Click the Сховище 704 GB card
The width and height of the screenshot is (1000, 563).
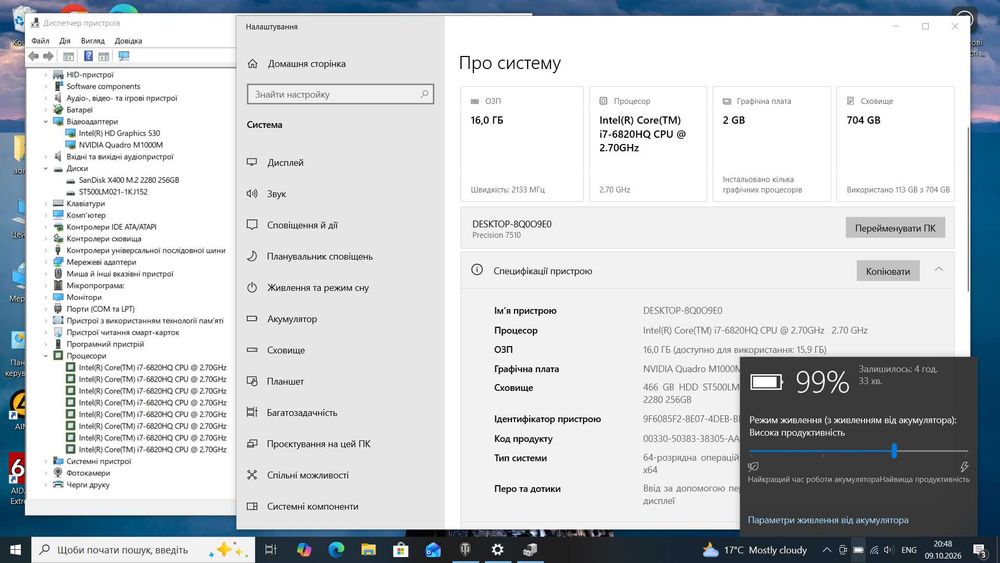pyautogui.click(x=895, y=144)
